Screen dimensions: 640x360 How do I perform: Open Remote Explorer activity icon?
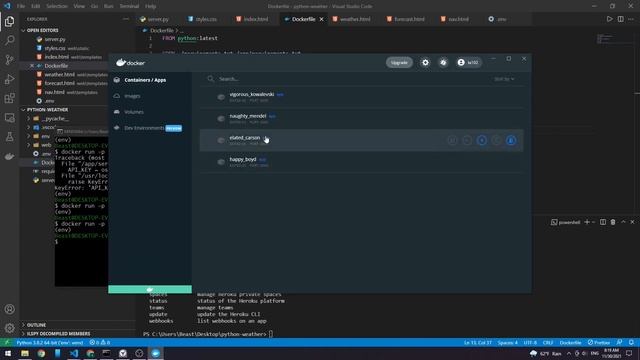(9, 118)
